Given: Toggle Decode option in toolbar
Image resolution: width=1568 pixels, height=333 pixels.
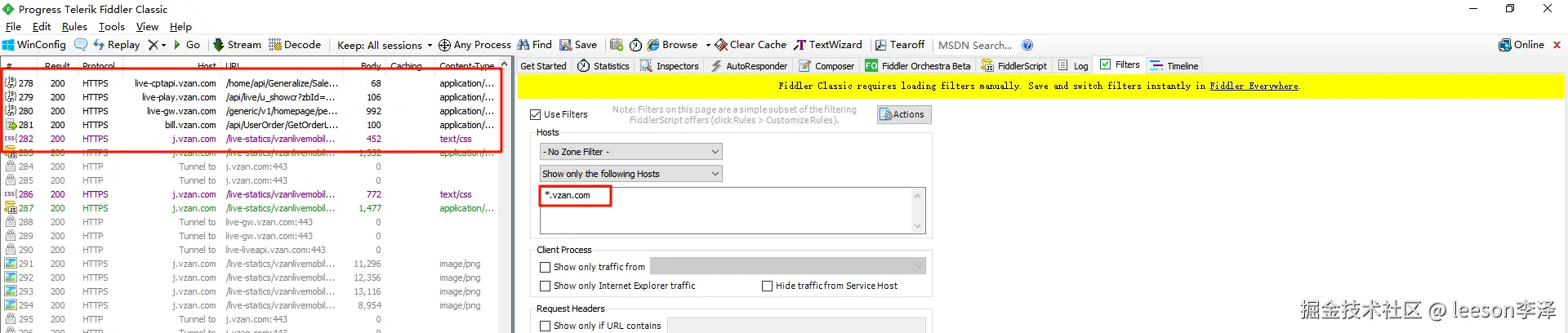Looking at the screenshot, I should (x=295, y=45).
